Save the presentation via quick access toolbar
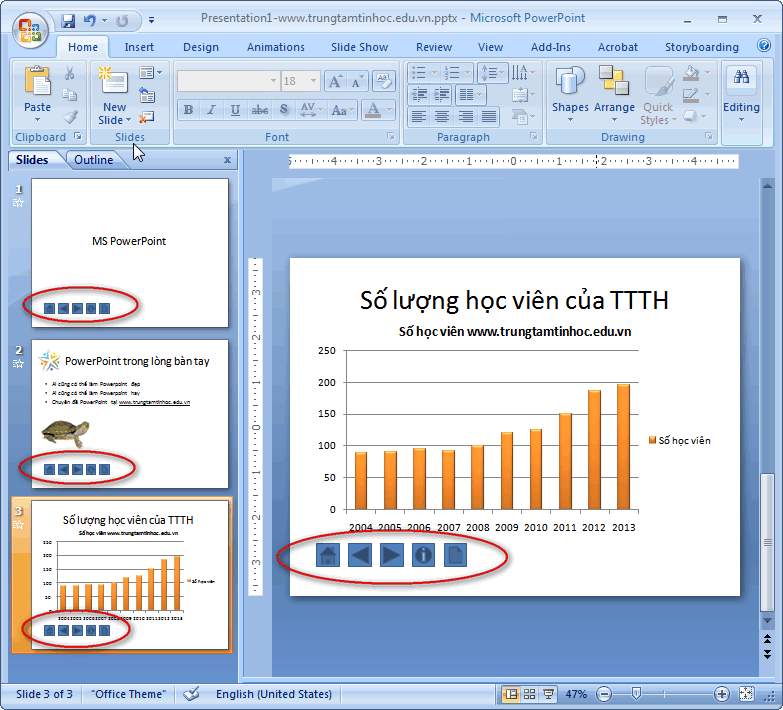 (x=68, y=20)
